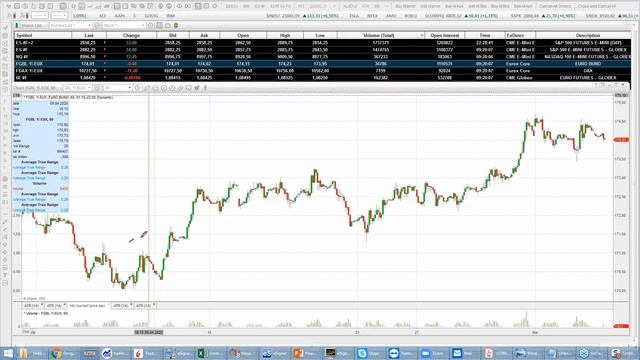The height and width of the screenshot is (360, 640).
Task: Open Zoom from the taskbar
Action: pyautogui.click(x=433, y=353)
